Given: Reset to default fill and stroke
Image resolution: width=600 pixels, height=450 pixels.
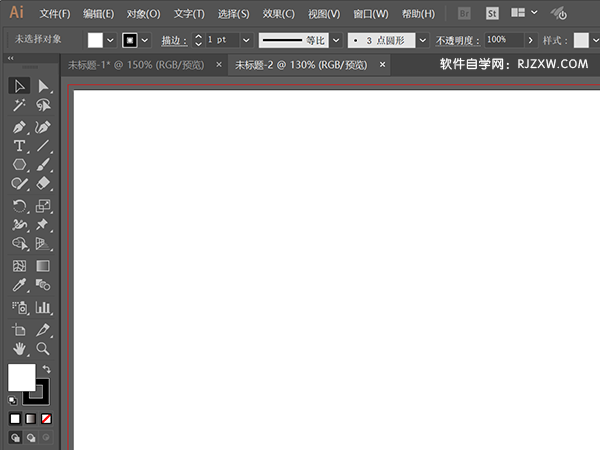Looking at the screenshot, I should [12, 400].
